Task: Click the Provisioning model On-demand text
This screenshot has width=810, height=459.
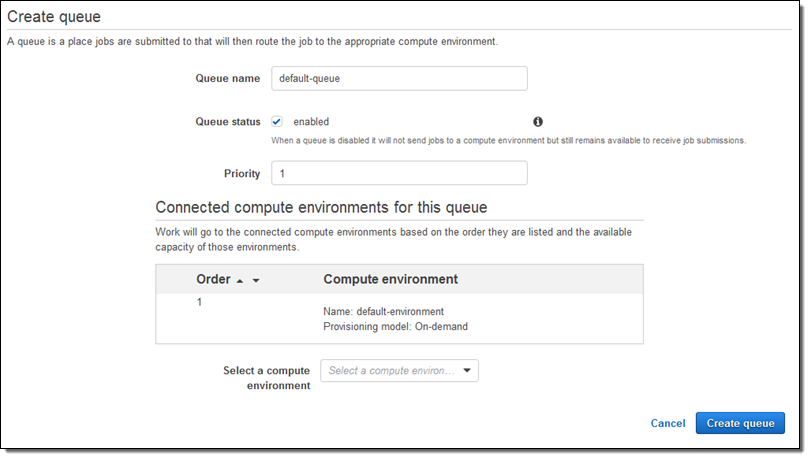Action: (396, 326)
